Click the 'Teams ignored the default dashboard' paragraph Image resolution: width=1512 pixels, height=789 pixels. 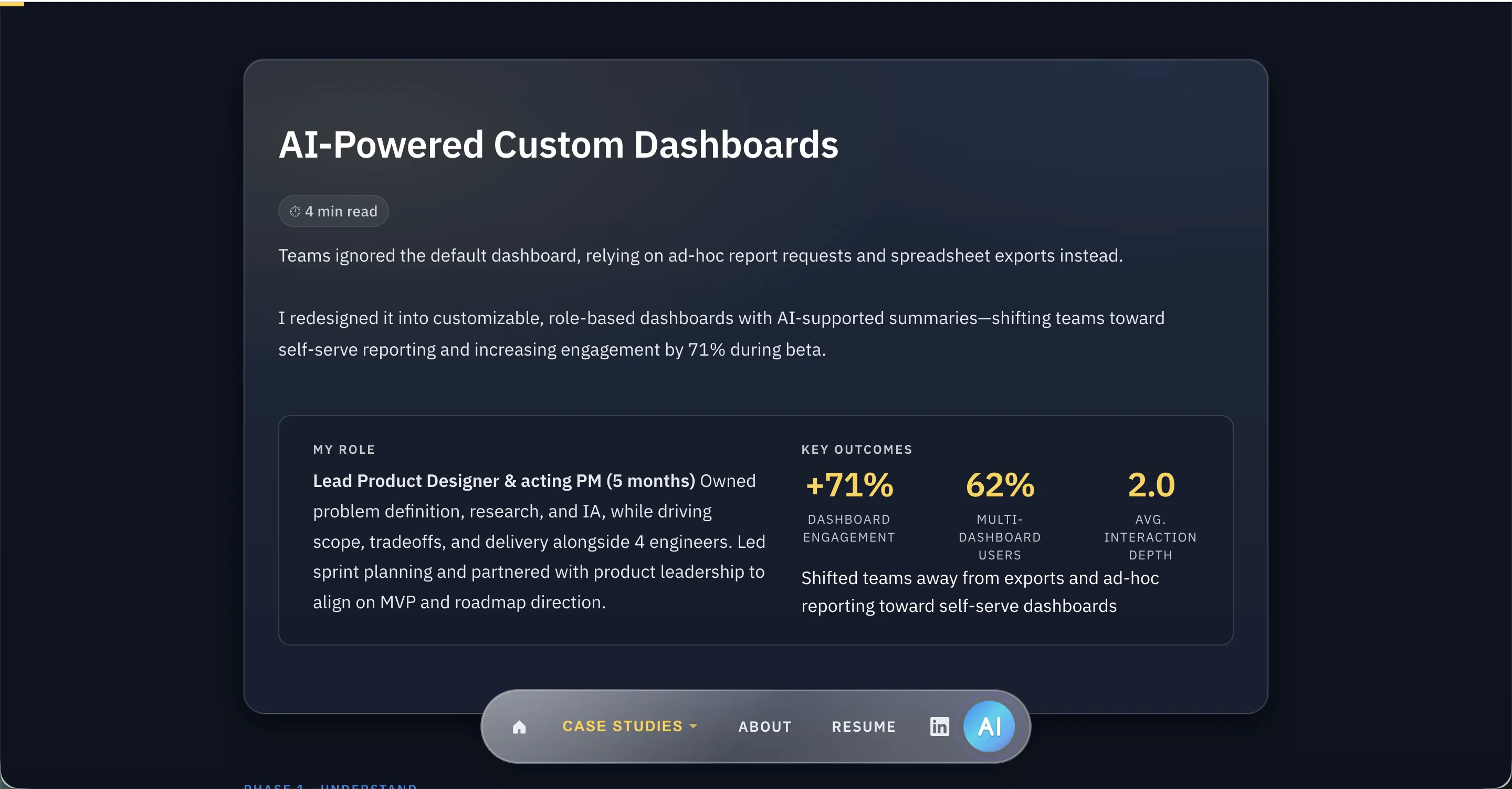point(700,256)
